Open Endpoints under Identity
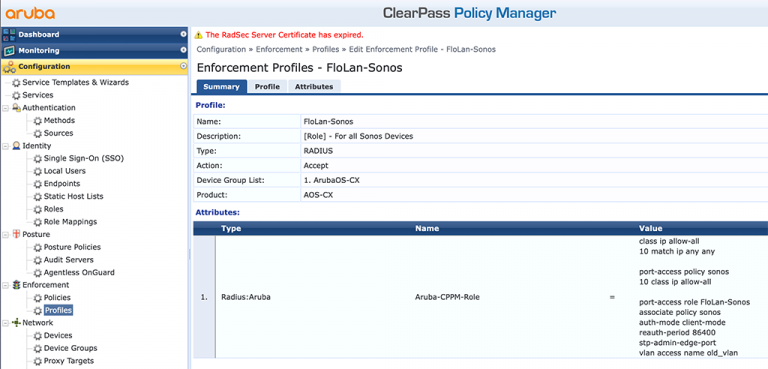This screenshot has width=768, height=369. [62, 184]
